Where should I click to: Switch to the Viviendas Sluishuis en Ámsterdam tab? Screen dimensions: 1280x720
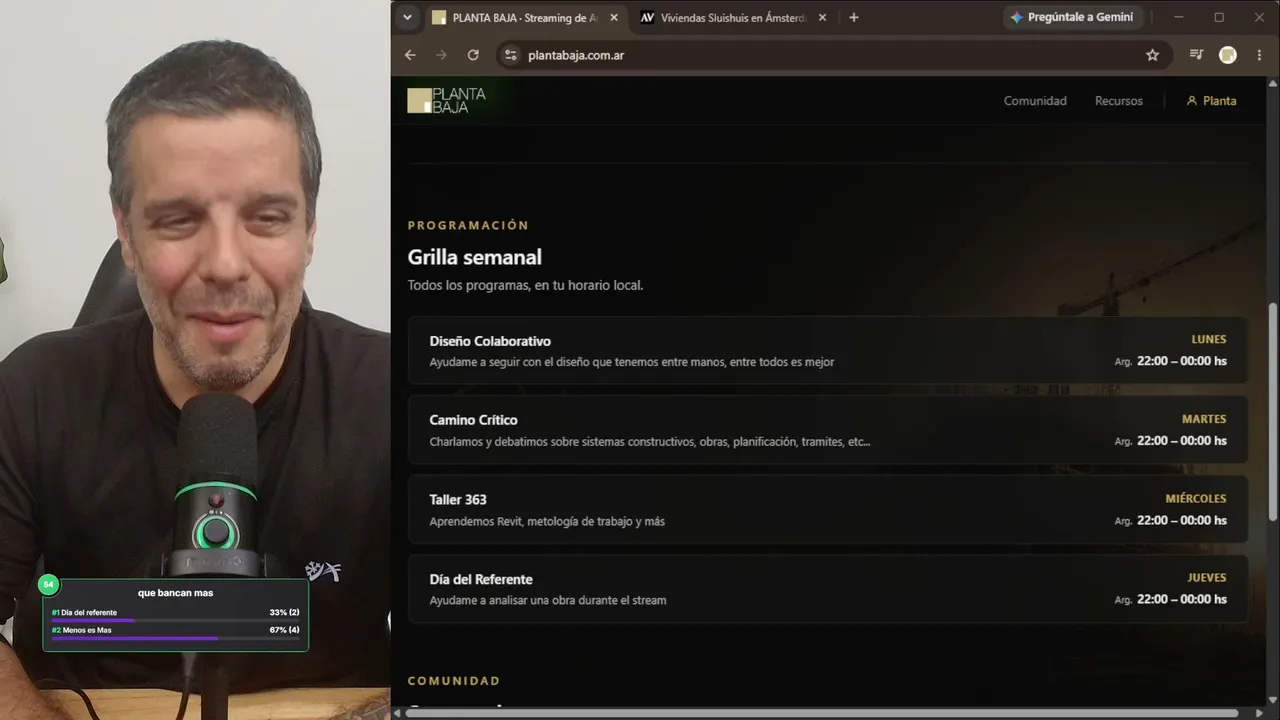click(x=733, y=17)
